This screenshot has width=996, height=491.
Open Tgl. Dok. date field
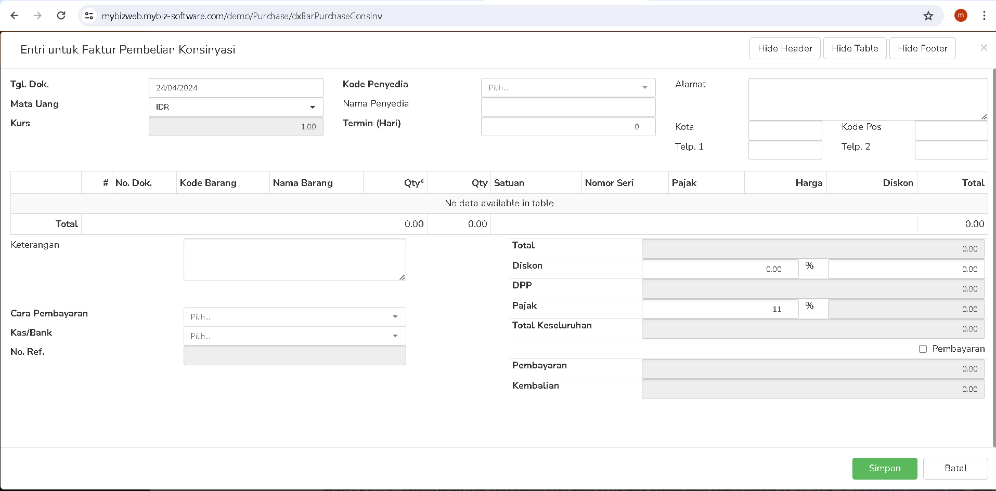[x=236, y=88]
